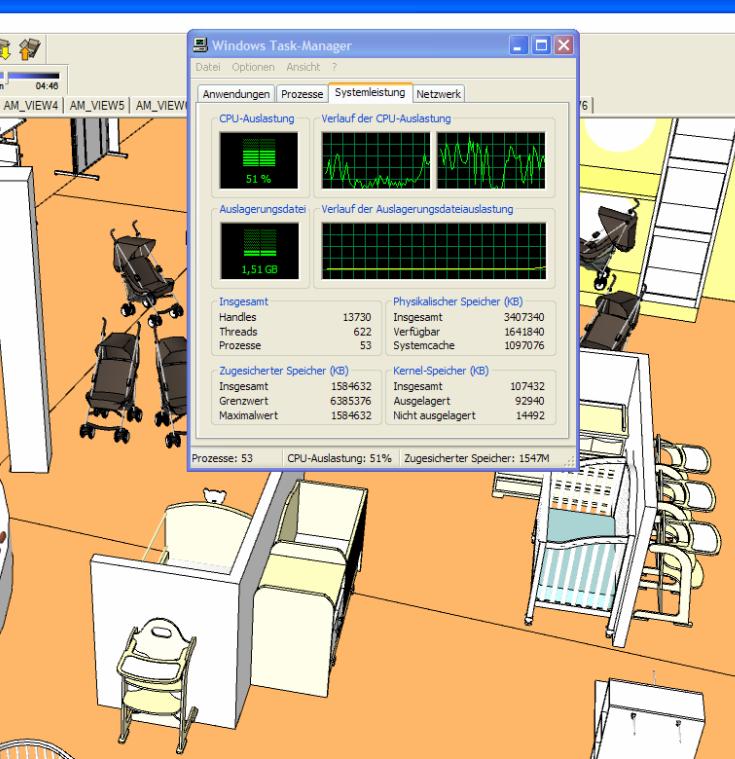Click the Threads value 622
Image resolution: width=735 pixels, height=759 pixels.
[x=362, y=332]
